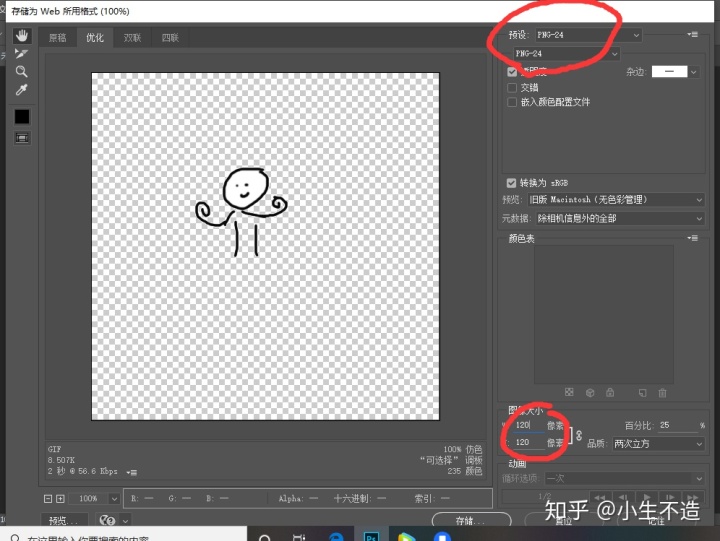Open the 循环选项 dropdown

click(x=624, y=479)
